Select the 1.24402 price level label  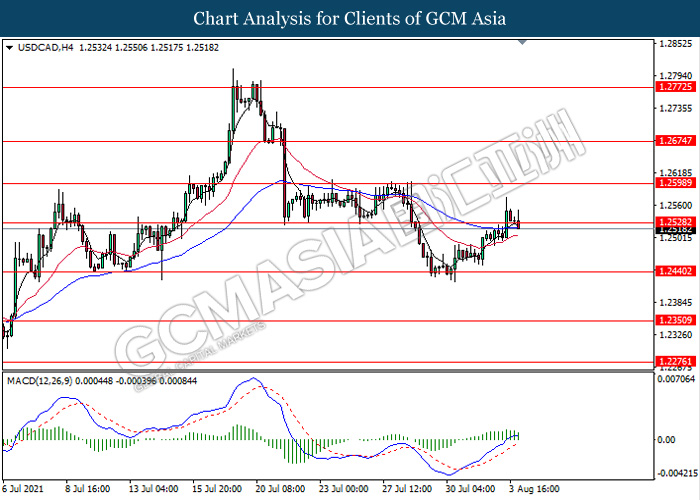(676, 271)
